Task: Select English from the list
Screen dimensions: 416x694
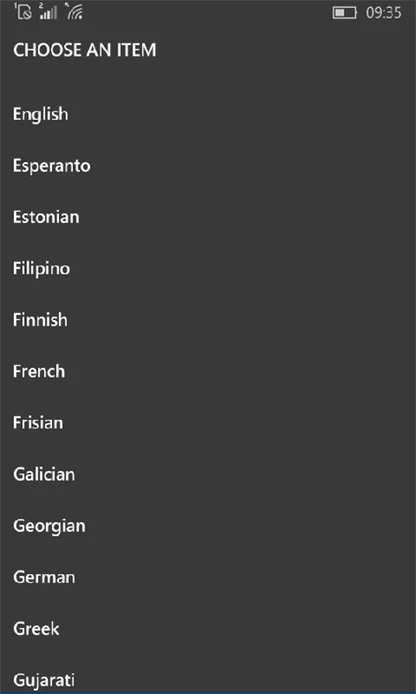Action: 40,114
